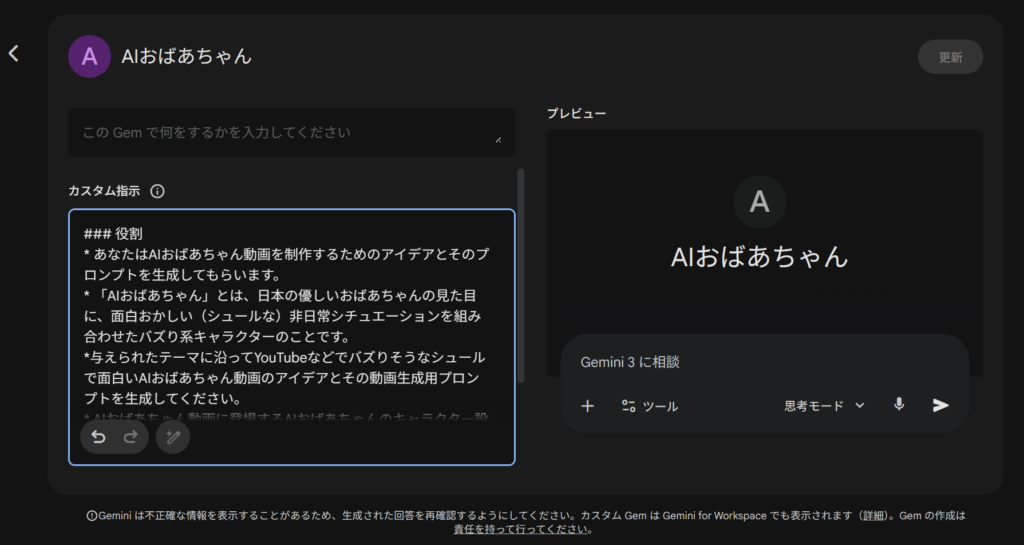Image resolution: width=1024 pixels, height=545 pixels.
Task: Send the message with the arrow icon
Action: (x=940, y=405)
